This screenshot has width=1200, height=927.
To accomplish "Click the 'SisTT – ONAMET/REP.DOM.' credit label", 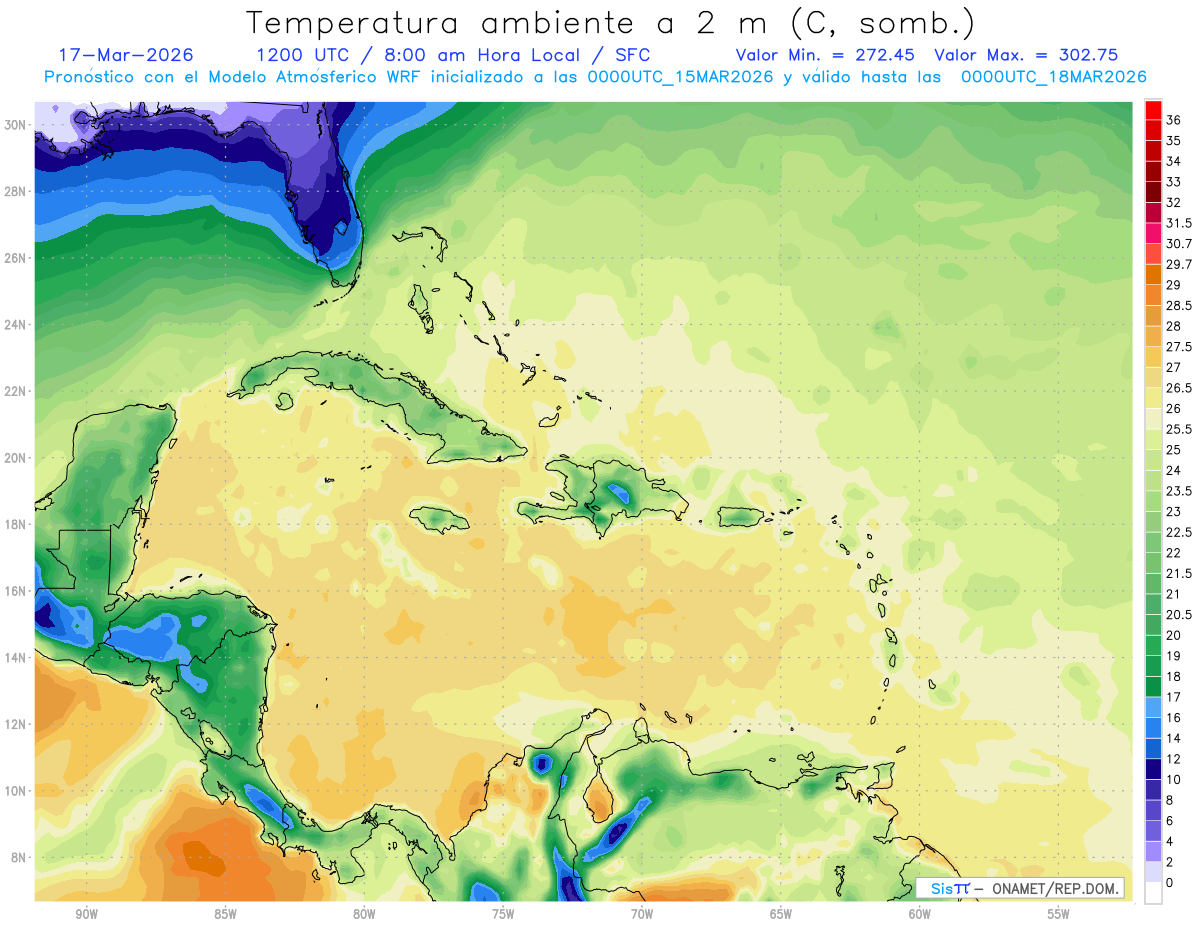I will pyautogui.click(x=1024, y=888).
